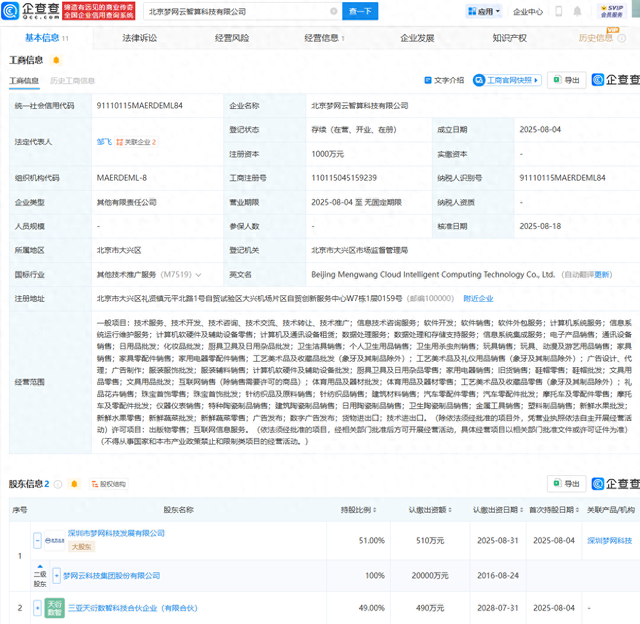Expand shareholder row 2 toggle

pyautogui.click(x=37, y=608)
